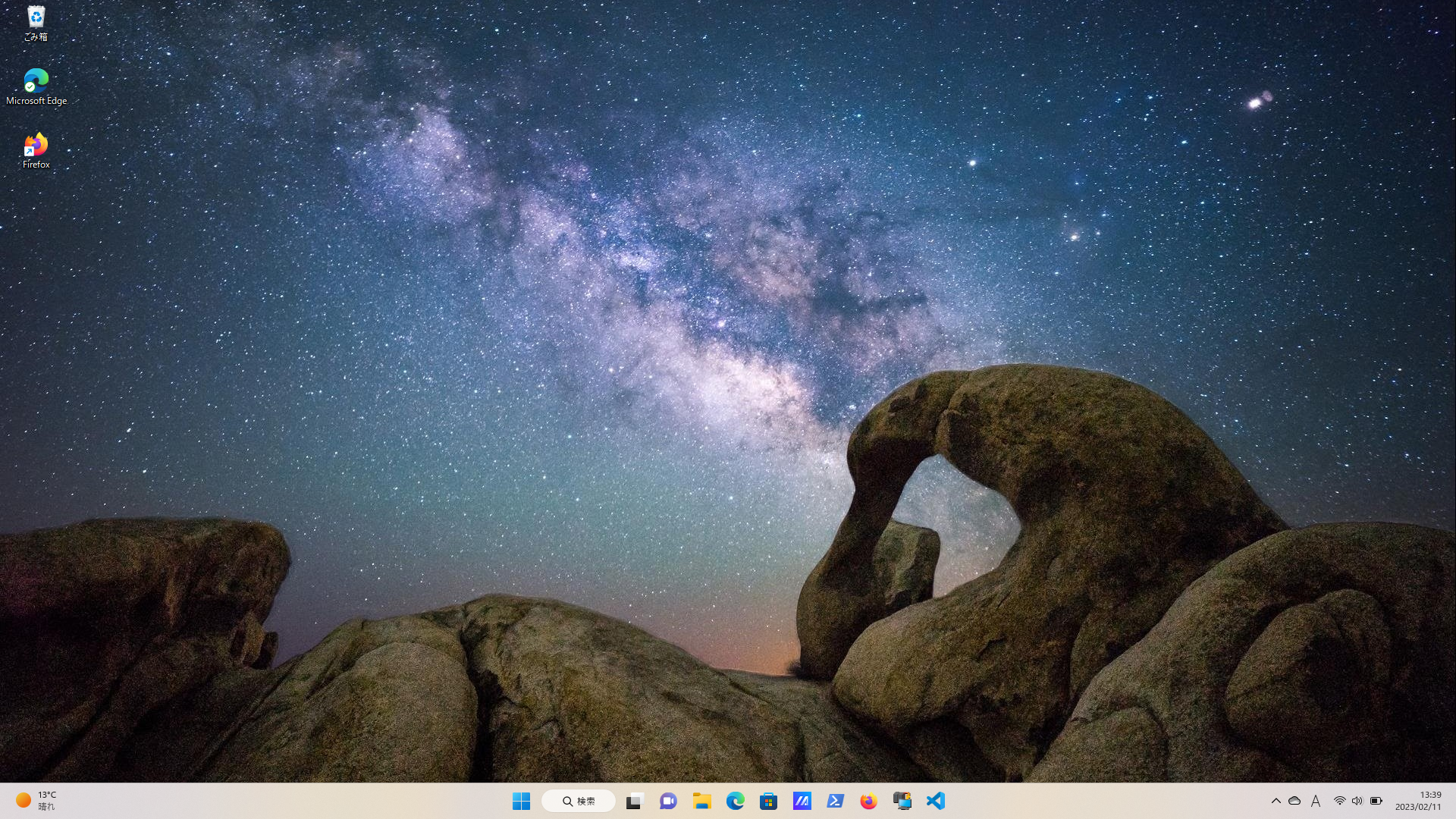
Task: Check battery status from the tray icon
Action: tap(1376, 801)
